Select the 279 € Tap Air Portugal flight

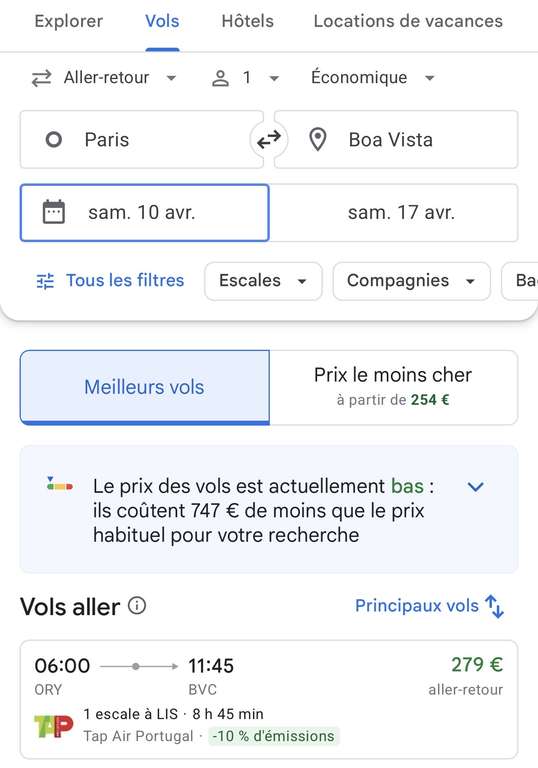click(x=269, y=700)
